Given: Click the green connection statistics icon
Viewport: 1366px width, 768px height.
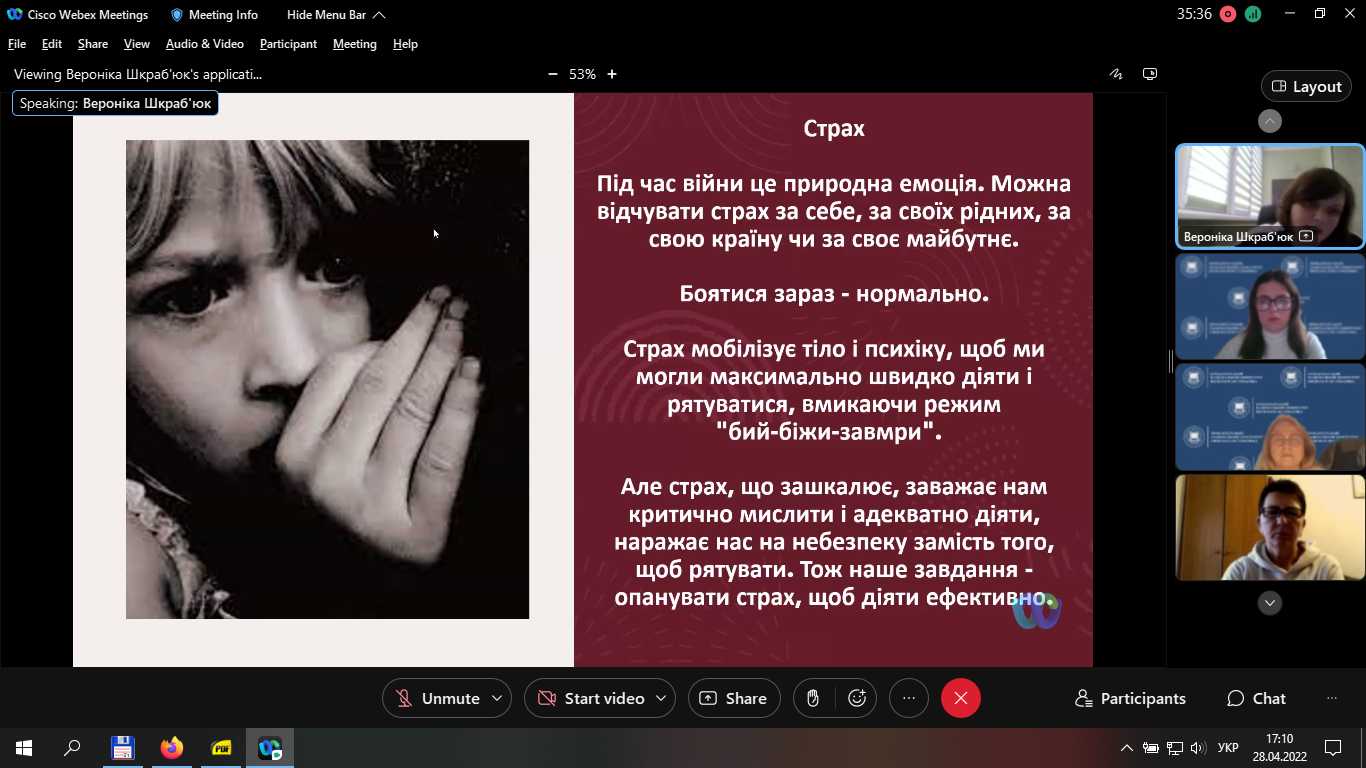Looking at the screenshot, I should tap(1253, 14).
